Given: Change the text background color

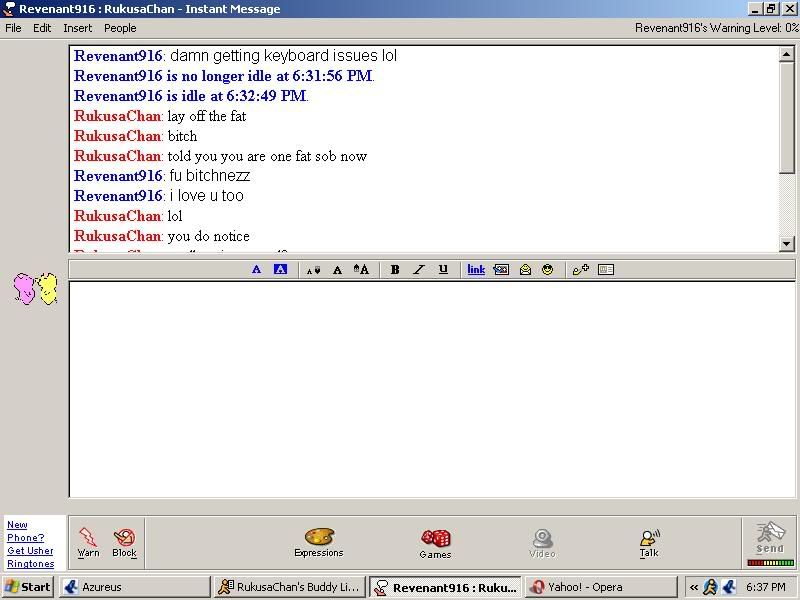Looking at the screenshot, I should click(281, 269).
